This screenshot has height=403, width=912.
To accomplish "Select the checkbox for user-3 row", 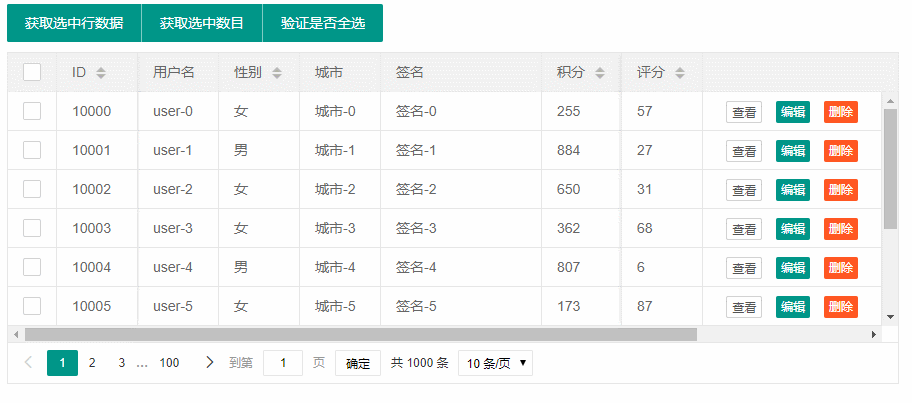I will [32, 228].
